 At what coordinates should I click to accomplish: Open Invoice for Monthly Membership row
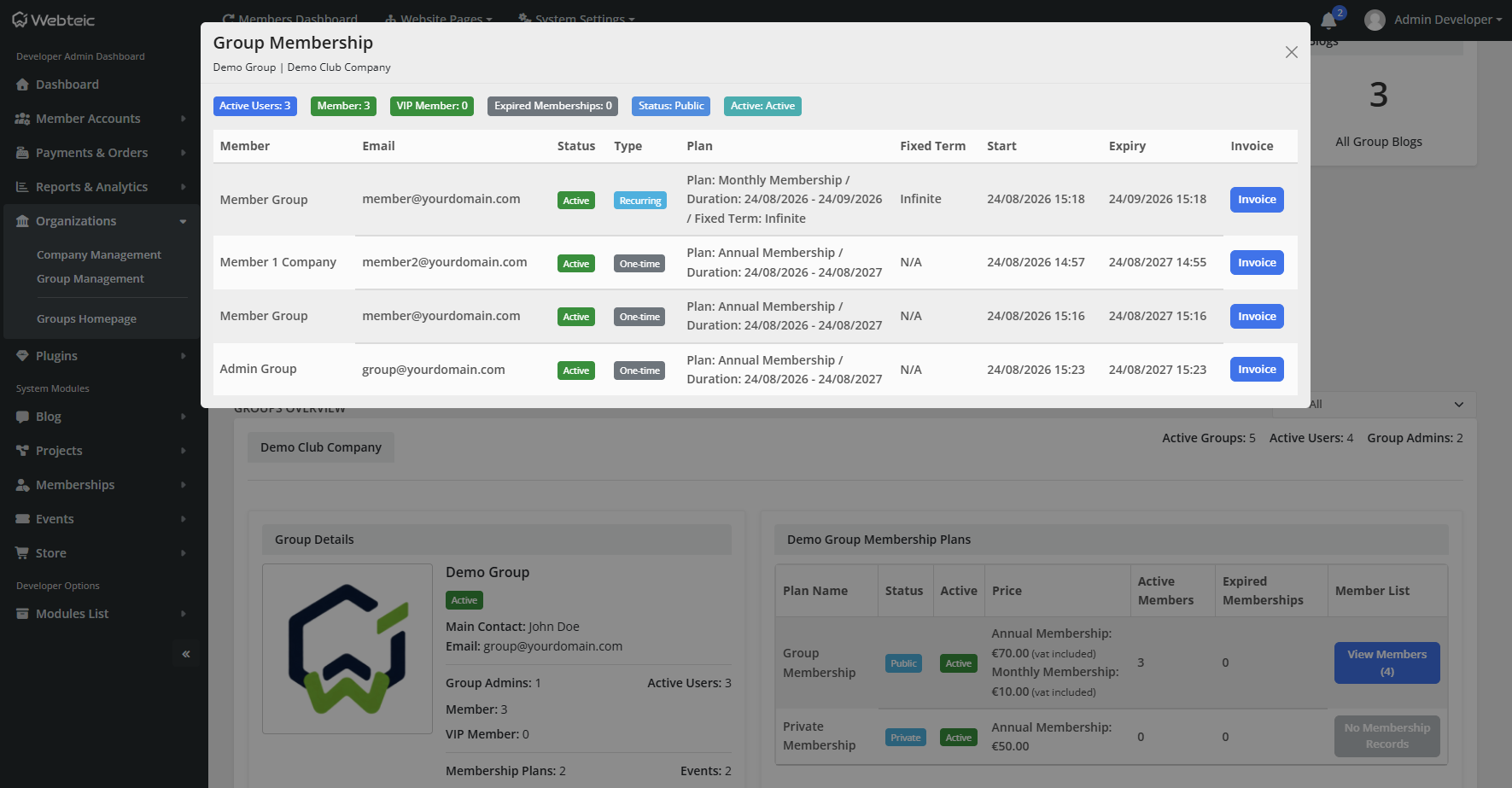[x=1257, y=200]
